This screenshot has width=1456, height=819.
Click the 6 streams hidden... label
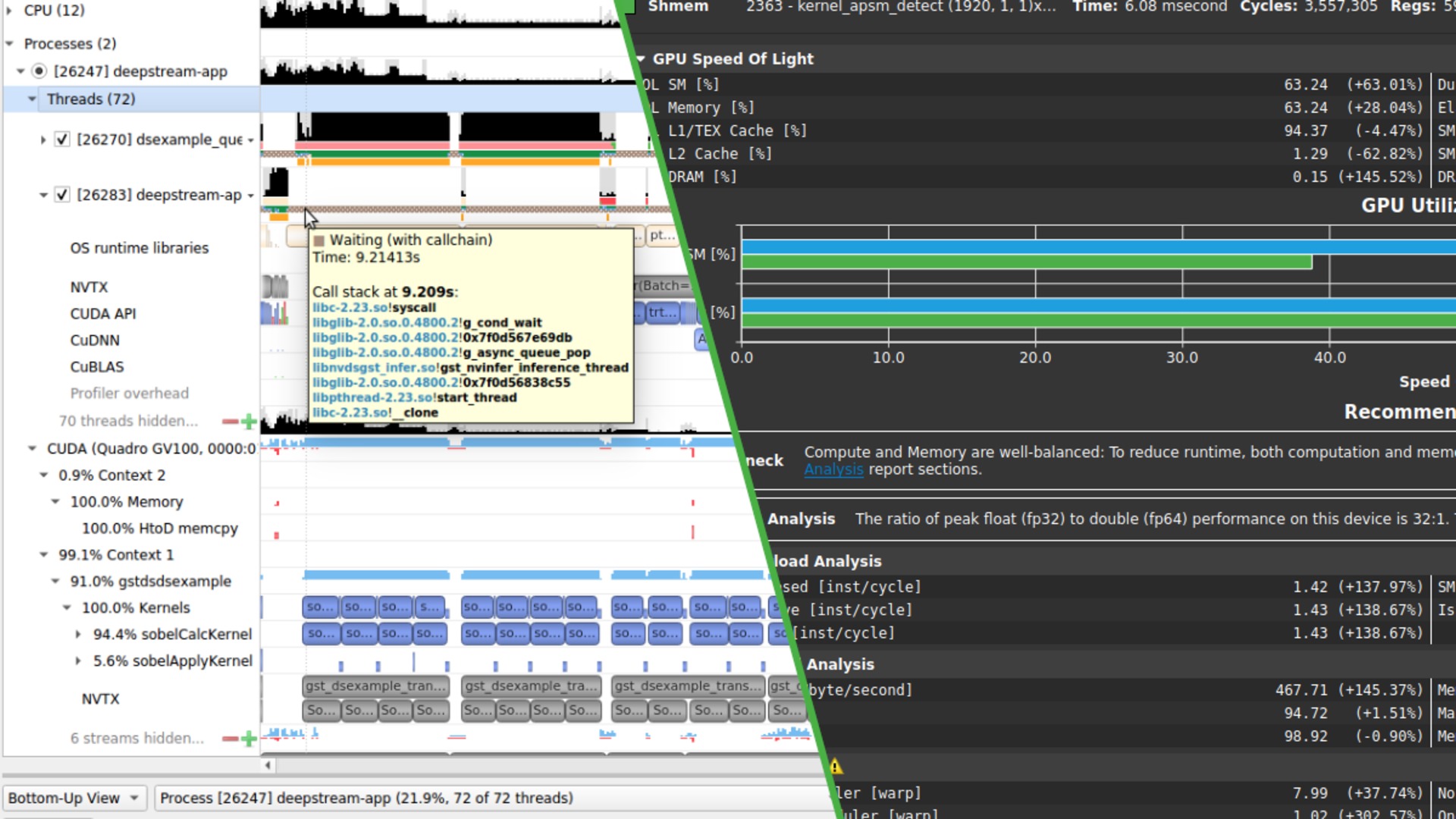[137, 739]
